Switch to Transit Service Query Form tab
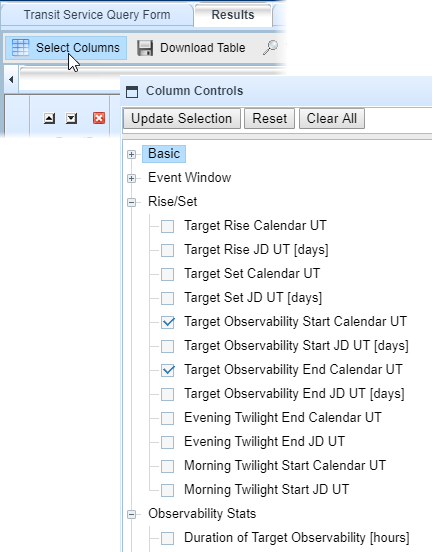 pos(97,15)
